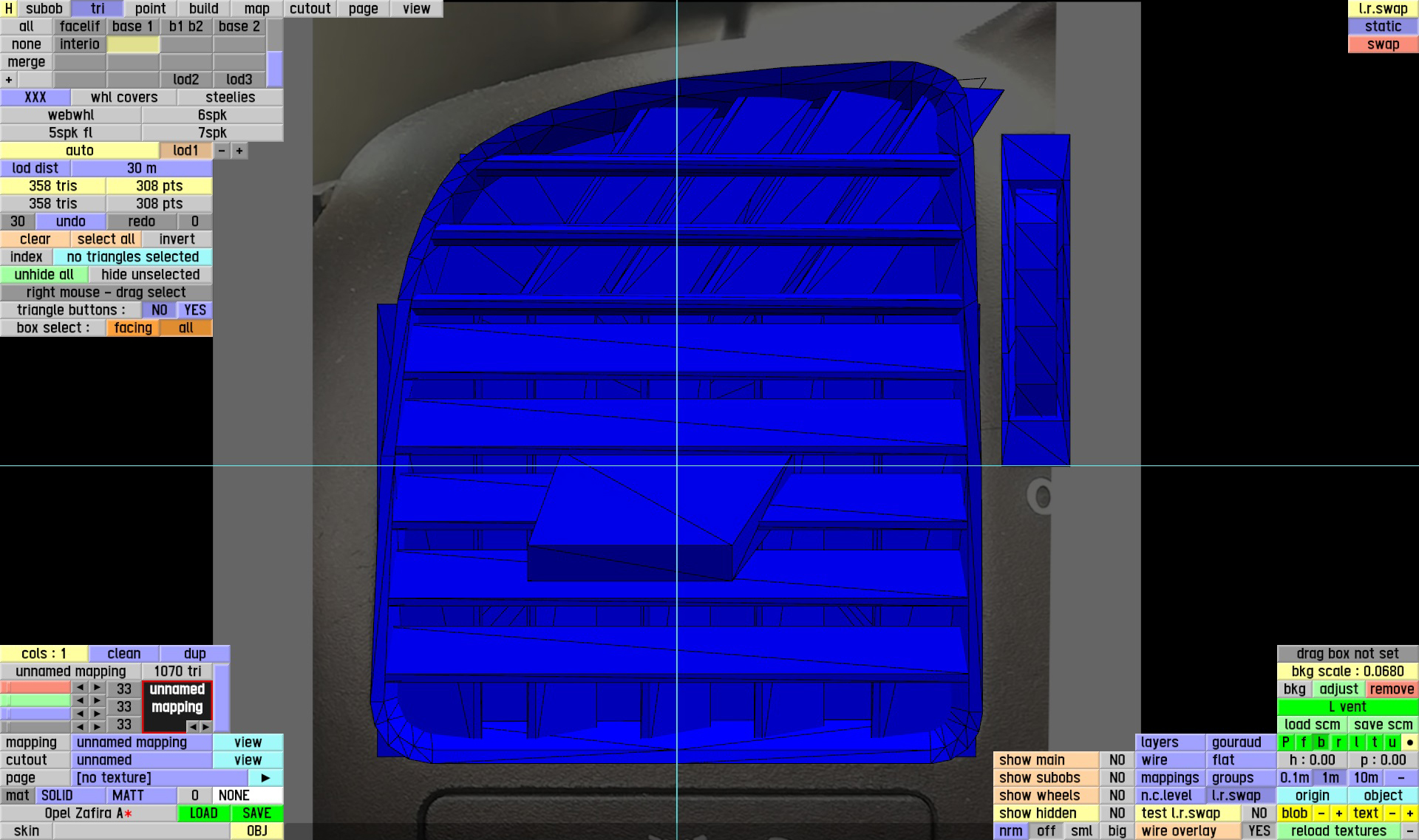
Task: Set triangle buttons to NO
Action: [x=159, y=310]
